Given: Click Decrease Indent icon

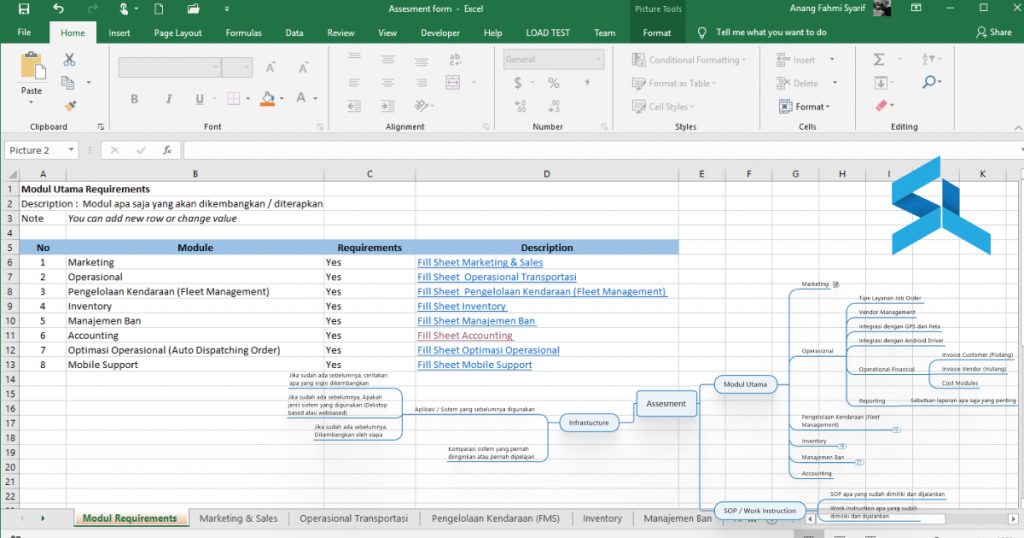Looking at the screenshot, I should pyautogui.click(x=354, y=106).
